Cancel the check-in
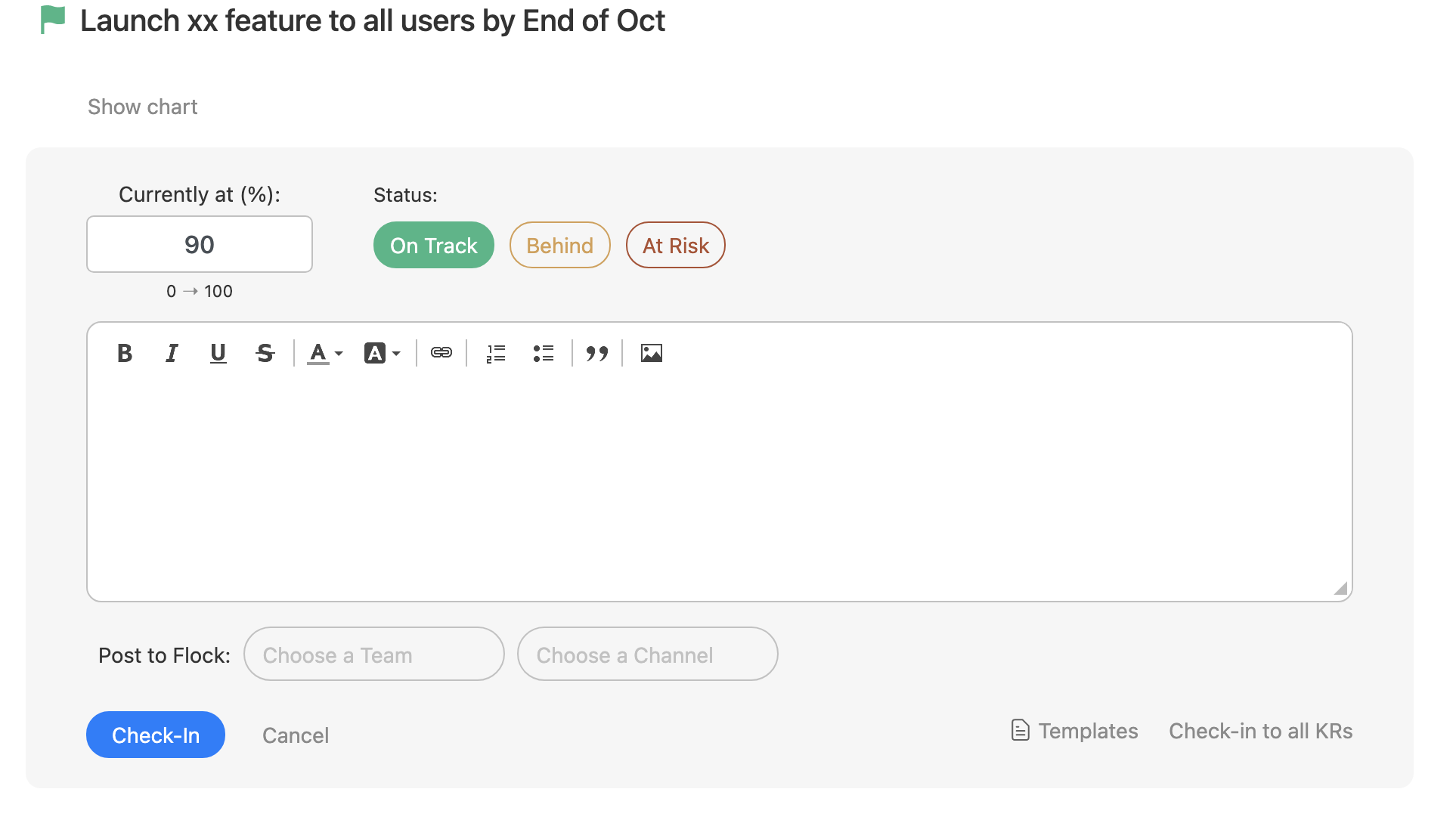Image resolution: width=1456 pixels, height=820 pixels. [296, 735]
